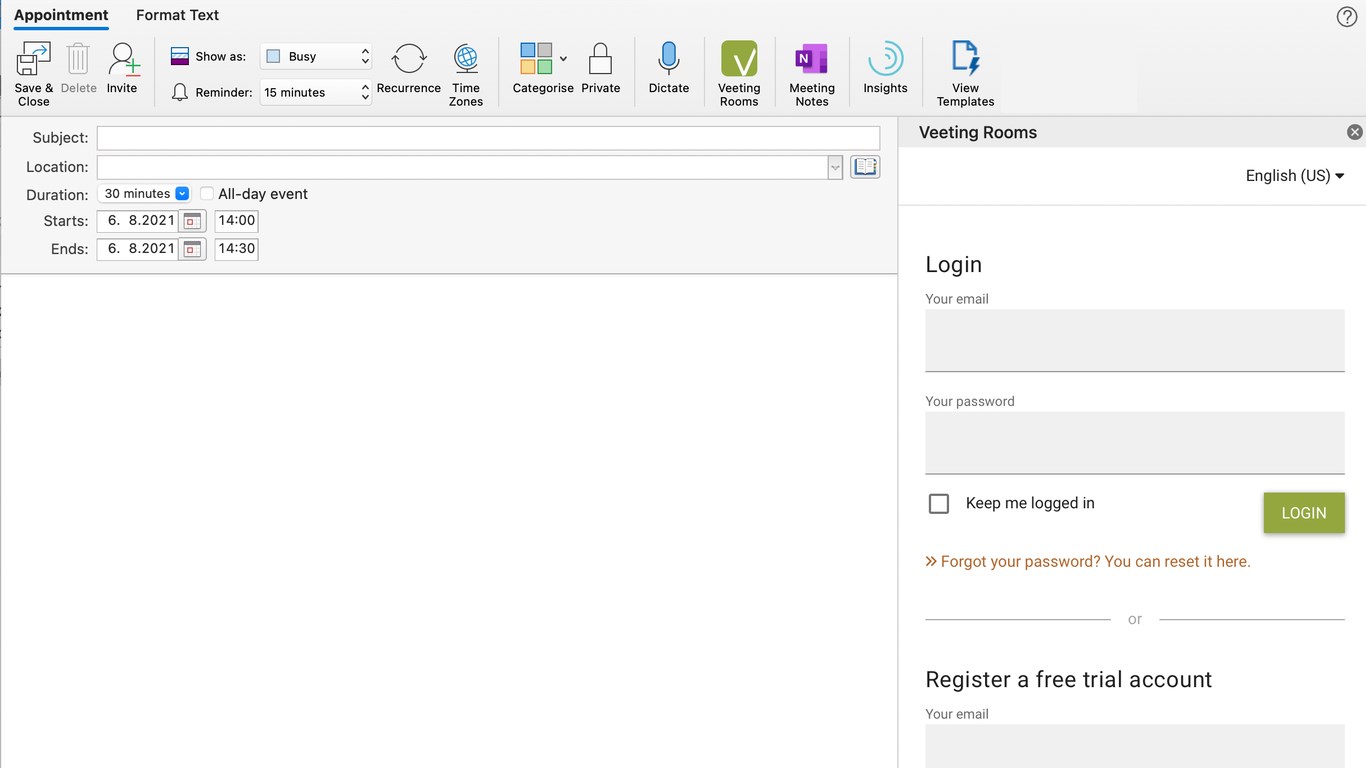Viewport: 1366px width, 768px height.
Task: Open Time Zones globe icon
Action: click(x=466, y=59)
